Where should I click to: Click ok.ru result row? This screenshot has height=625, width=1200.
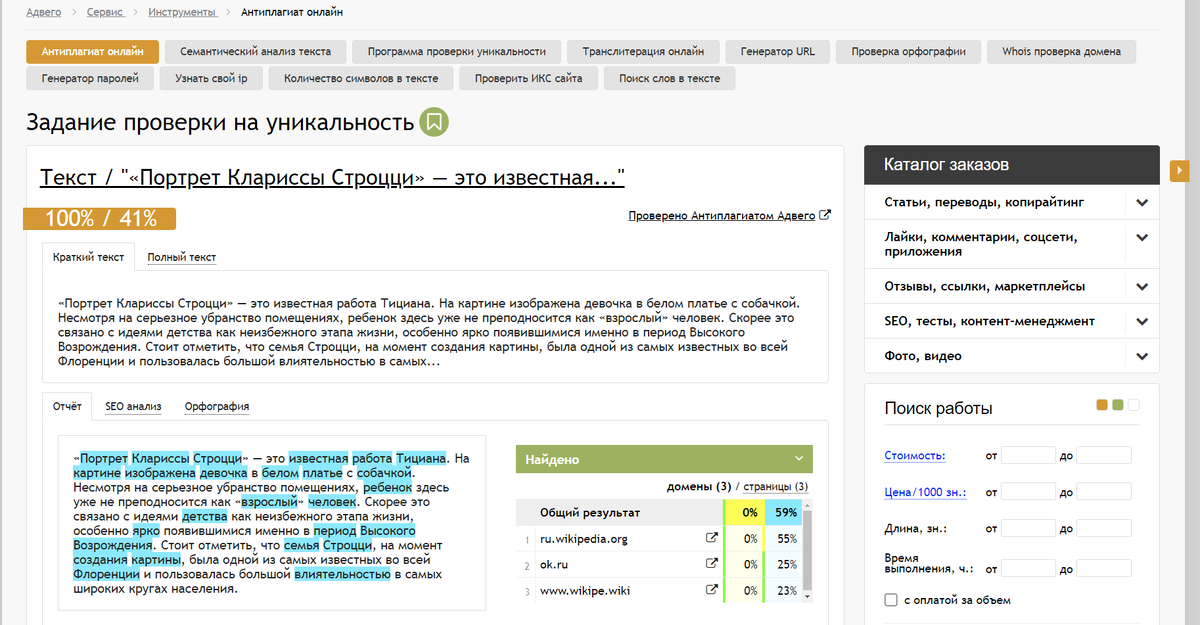pyautogui.click(x=660, y=564)
